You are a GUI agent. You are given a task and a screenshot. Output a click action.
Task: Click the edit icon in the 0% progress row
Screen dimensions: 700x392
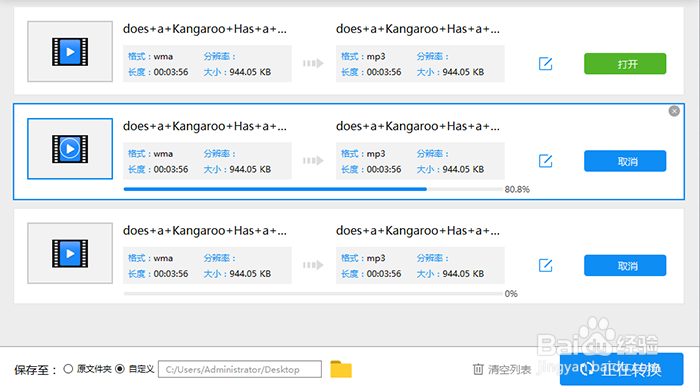(x=545, y=265)
